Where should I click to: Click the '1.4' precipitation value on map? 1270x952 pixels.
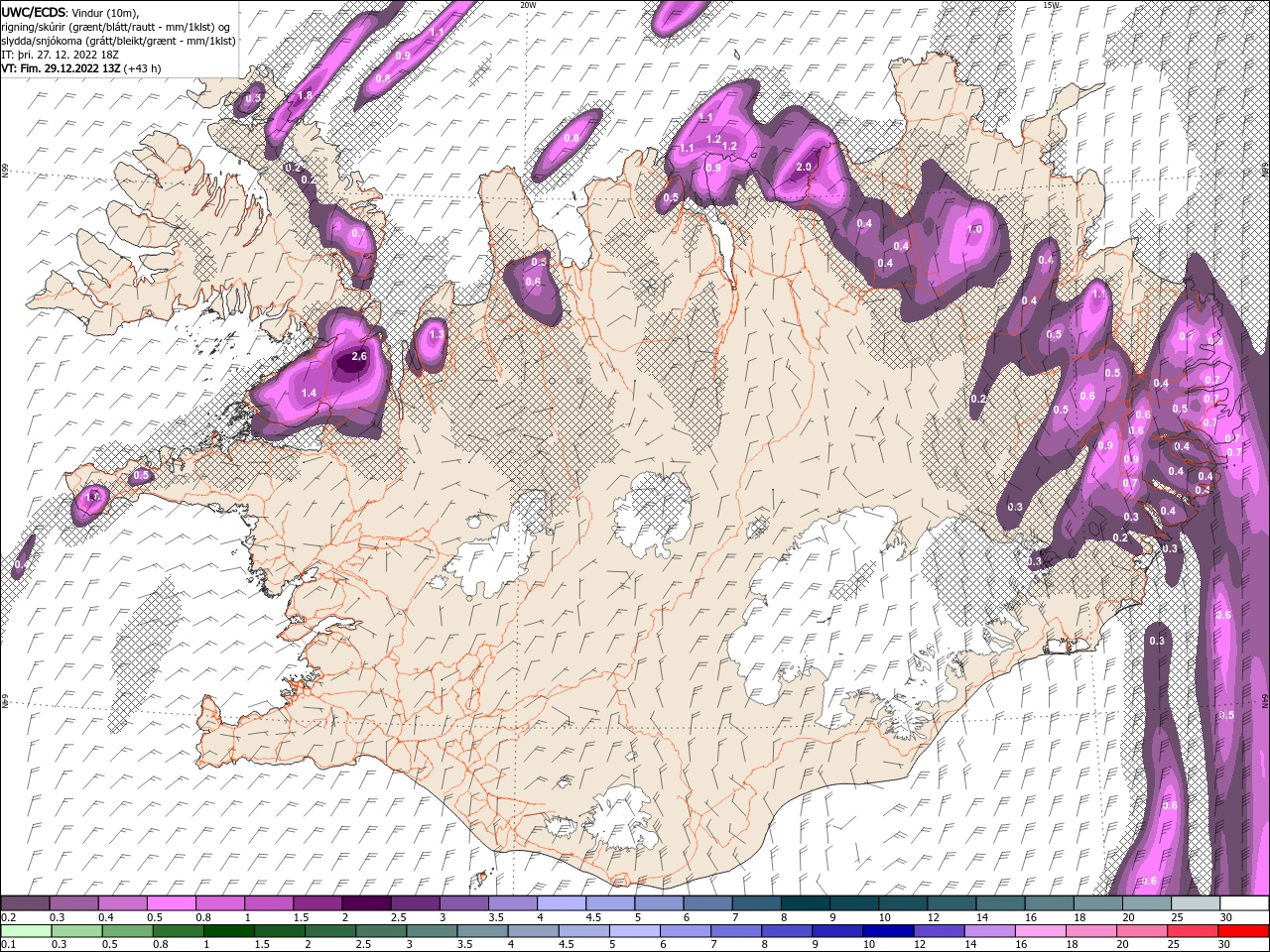(309, 394)
